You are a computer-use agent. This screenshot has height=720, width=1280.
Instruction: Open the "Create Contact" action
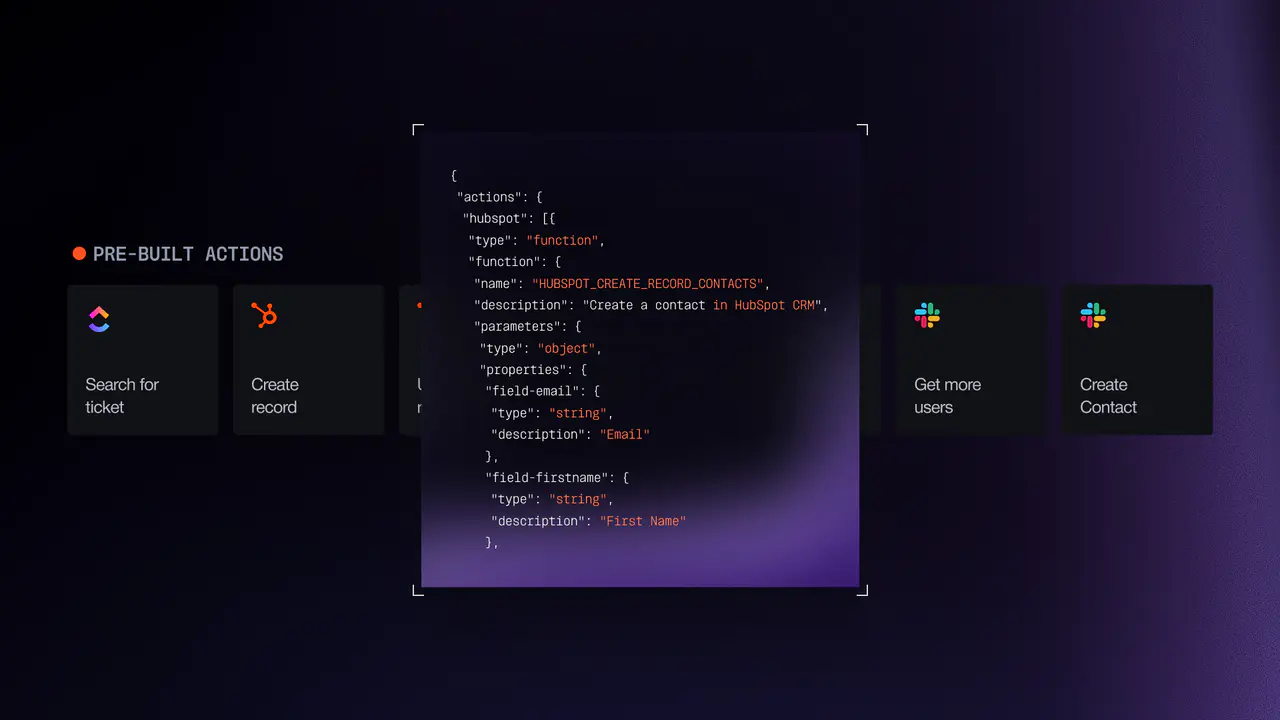click(x=1138, y=360)
